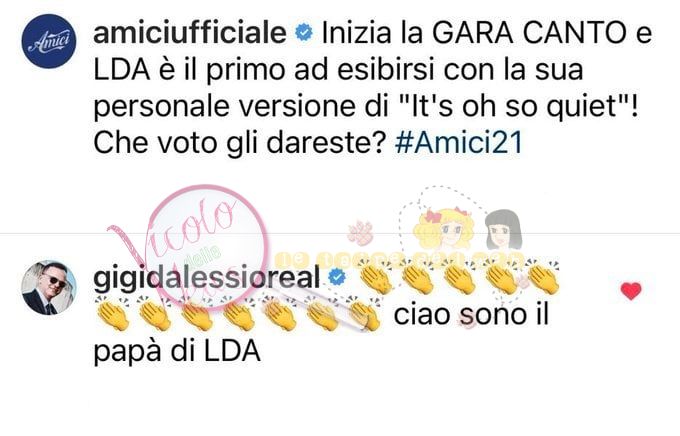Click the last clapping emoji on the comment's first line

coord(543,278)
